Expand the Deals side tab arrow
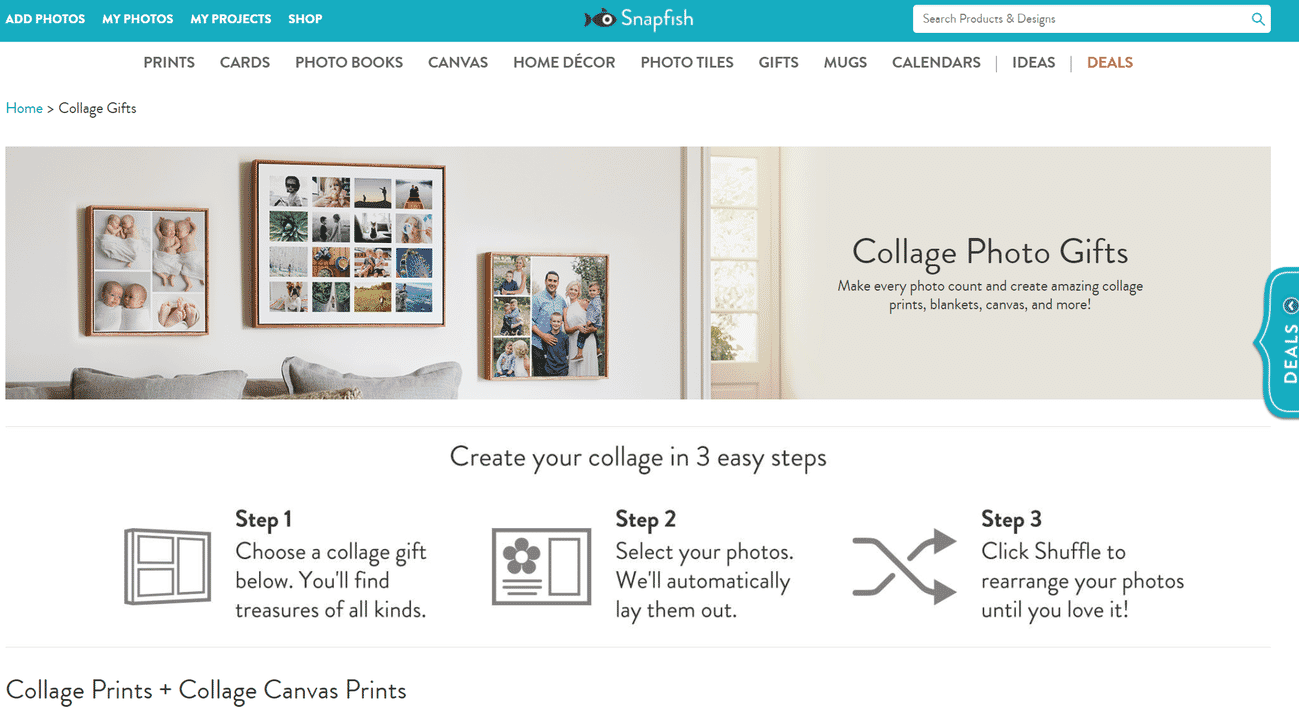1299x720 pixels. (1290, 306)
